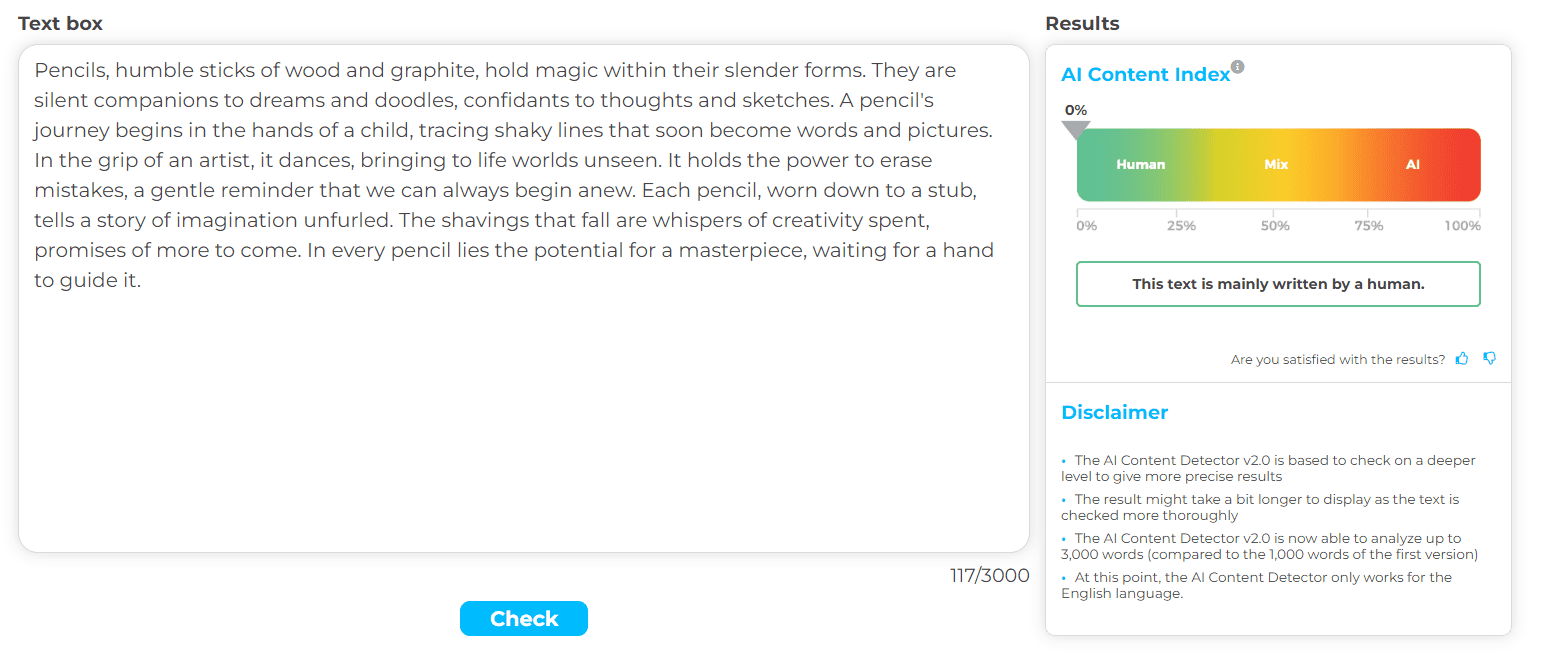1546x661 pixels.
Task: Click the AI section of the gradient bar
Action: pyautogui.click(x=1412, y=165)
